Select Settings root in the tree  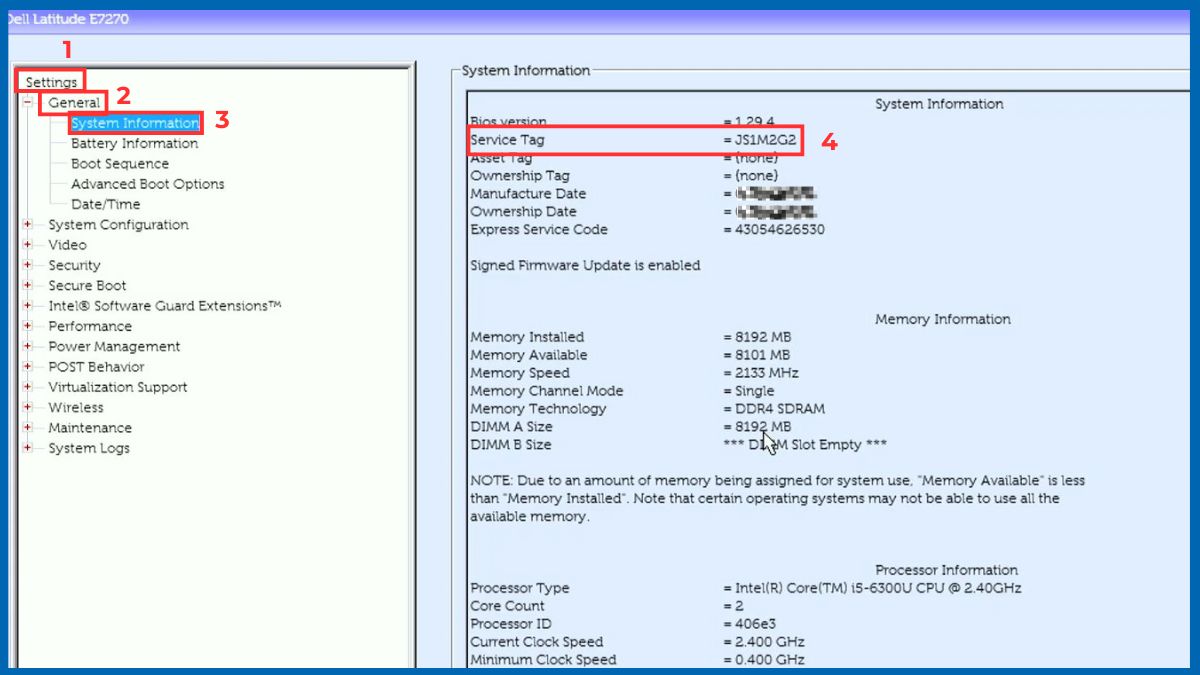(51, 82)
